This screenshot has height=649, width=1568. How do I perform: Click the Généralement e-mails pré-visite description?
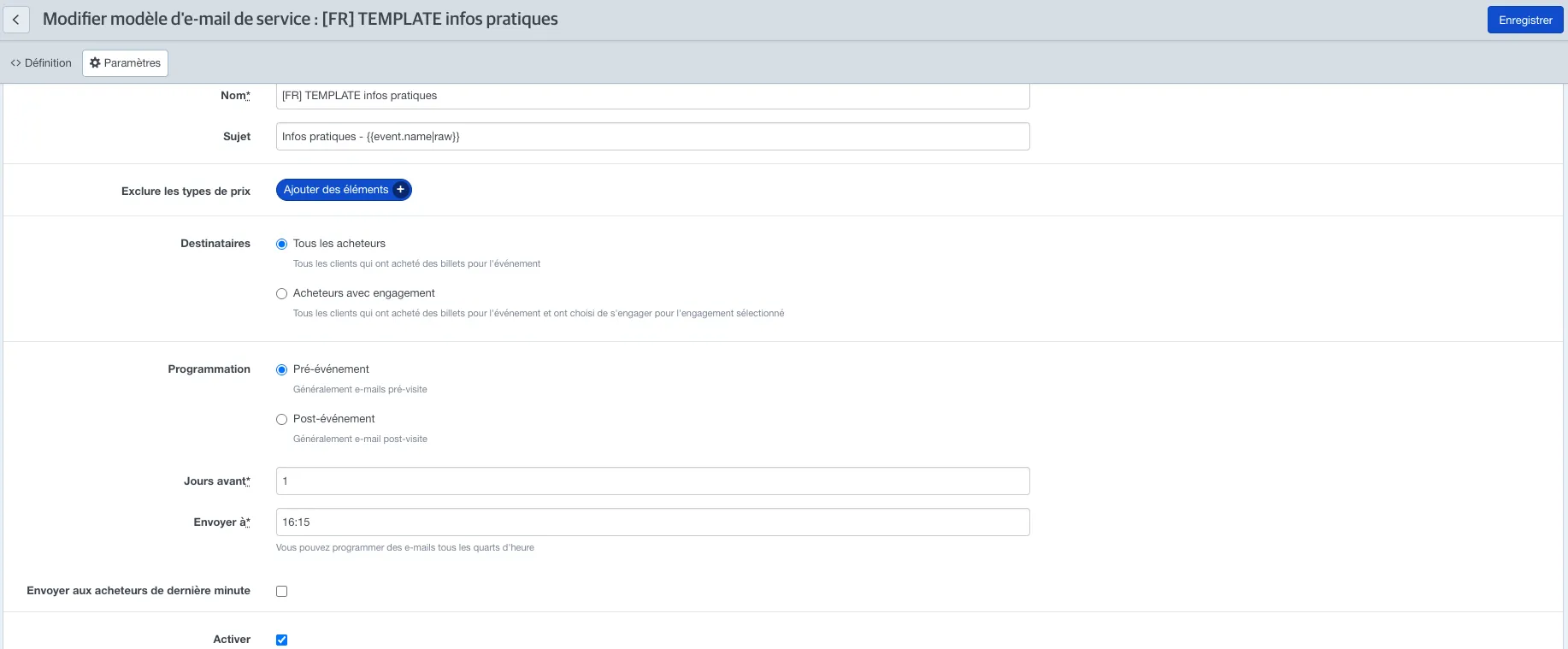click(x=360, y=390)
